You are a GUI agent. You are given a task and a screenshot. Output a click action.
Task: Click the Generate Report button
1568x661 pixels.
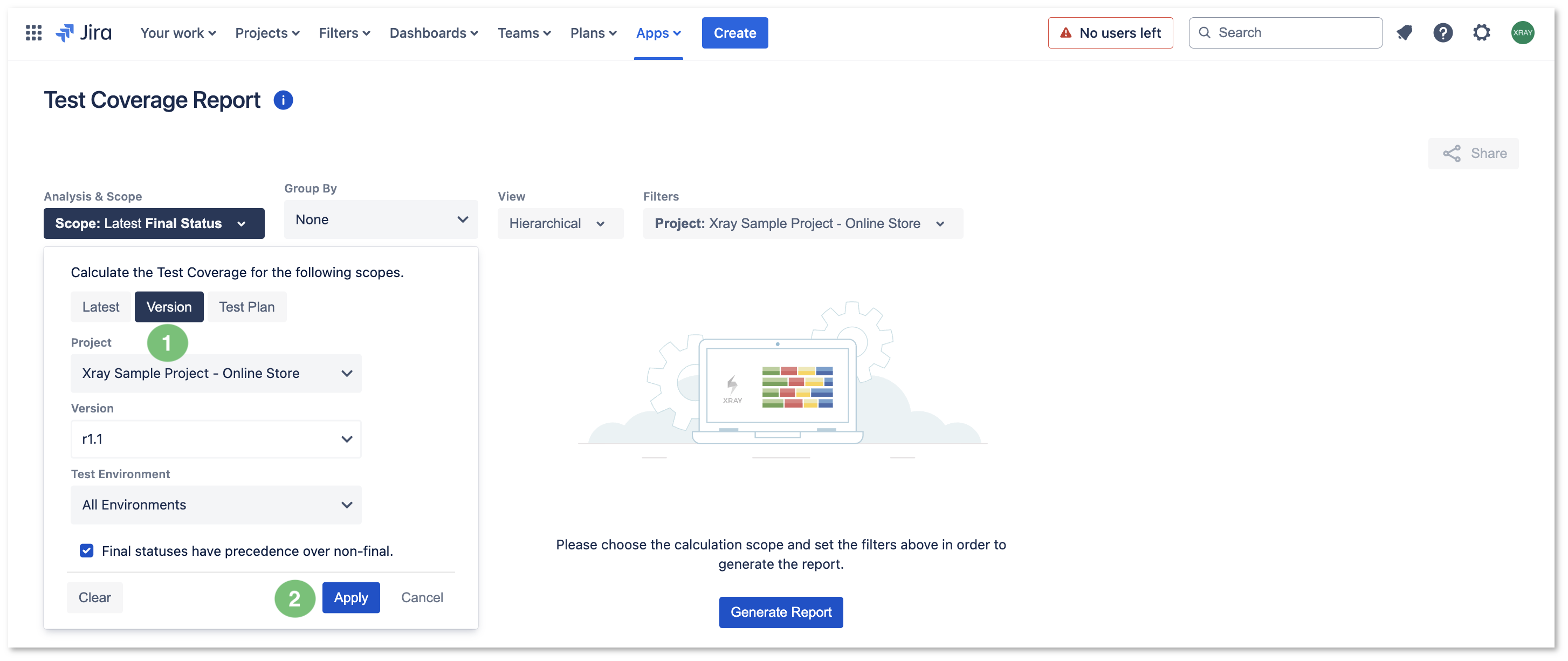click(781, 612)
